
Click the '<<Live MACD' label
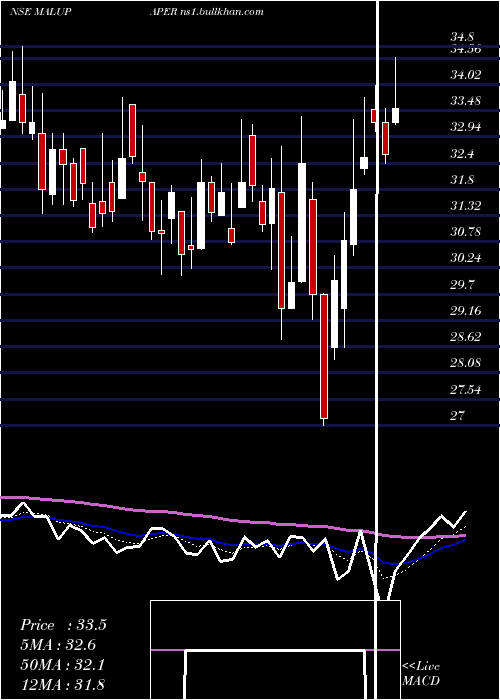tap(421, 674)
